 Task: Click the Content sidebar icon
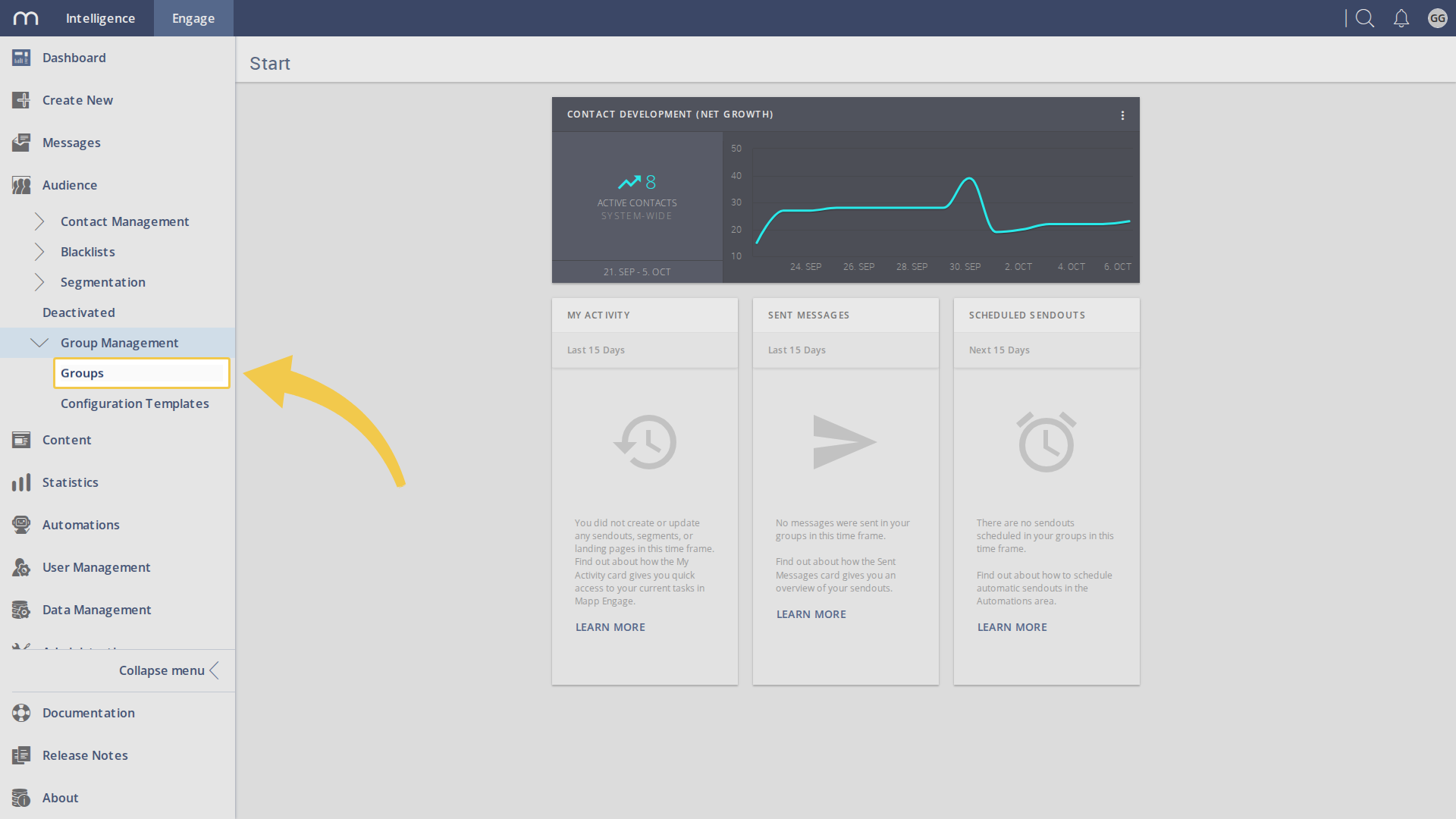(21, 440)
